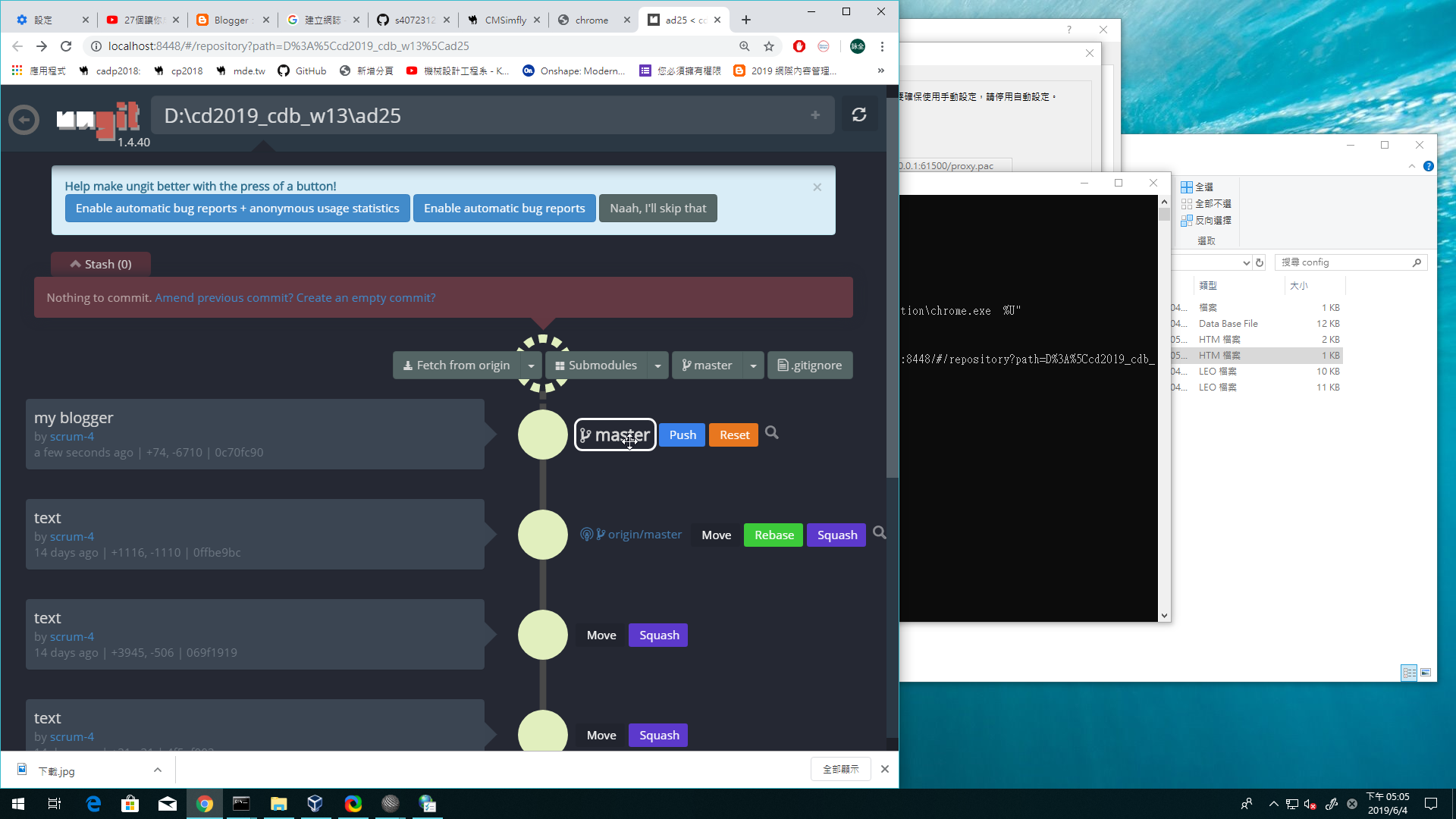Switch to Chrome on the taskbar
The height and width of the screenshot is (819, 1456).
tap(205, 804)
